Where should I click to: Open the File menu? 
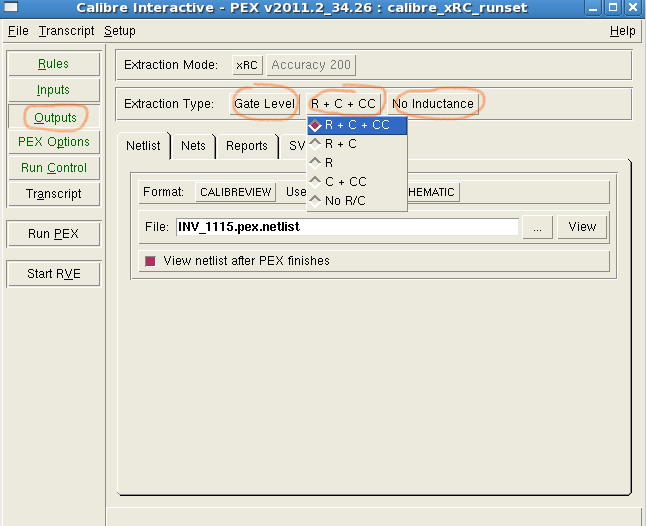coord(18,31)
